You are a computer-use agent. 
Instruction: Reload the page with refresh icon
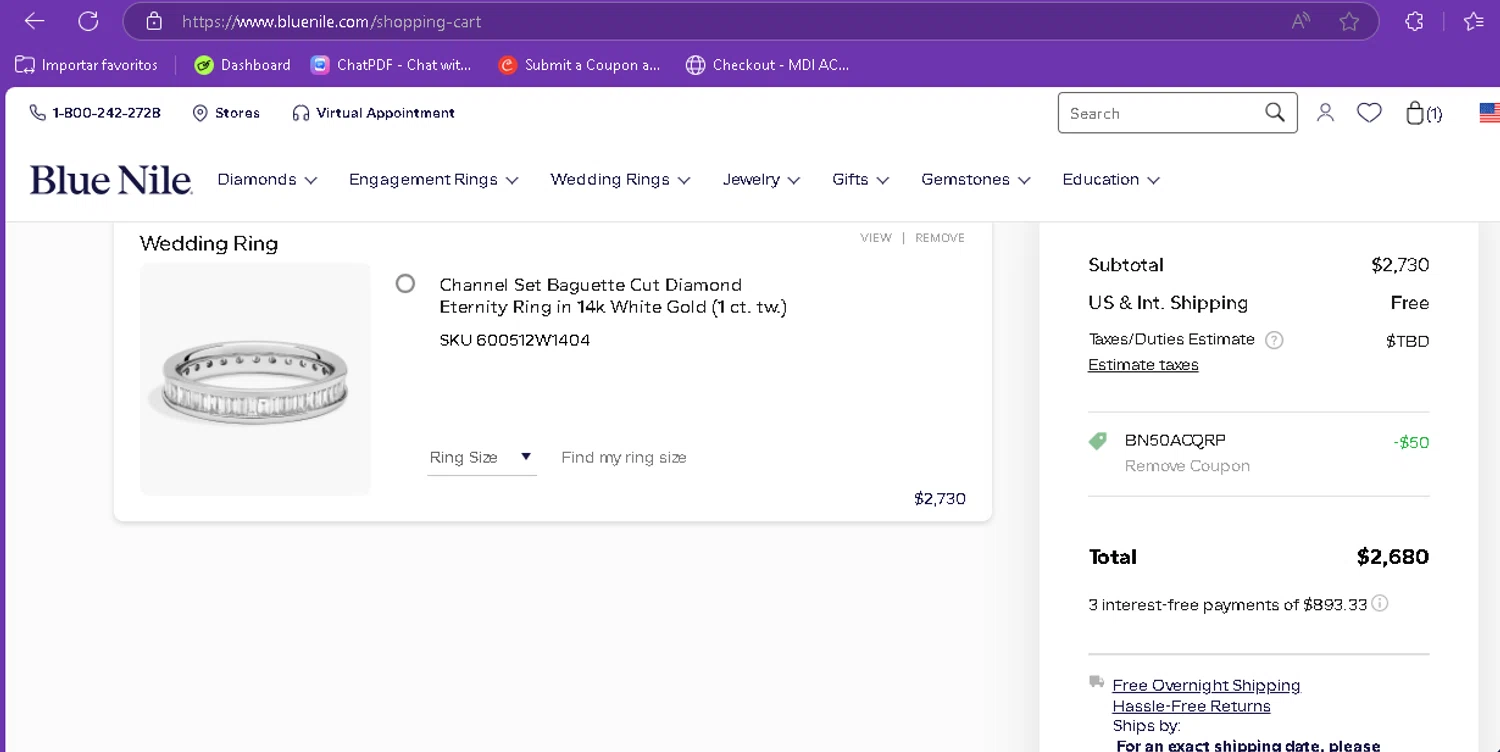click(x=88, y=21)
